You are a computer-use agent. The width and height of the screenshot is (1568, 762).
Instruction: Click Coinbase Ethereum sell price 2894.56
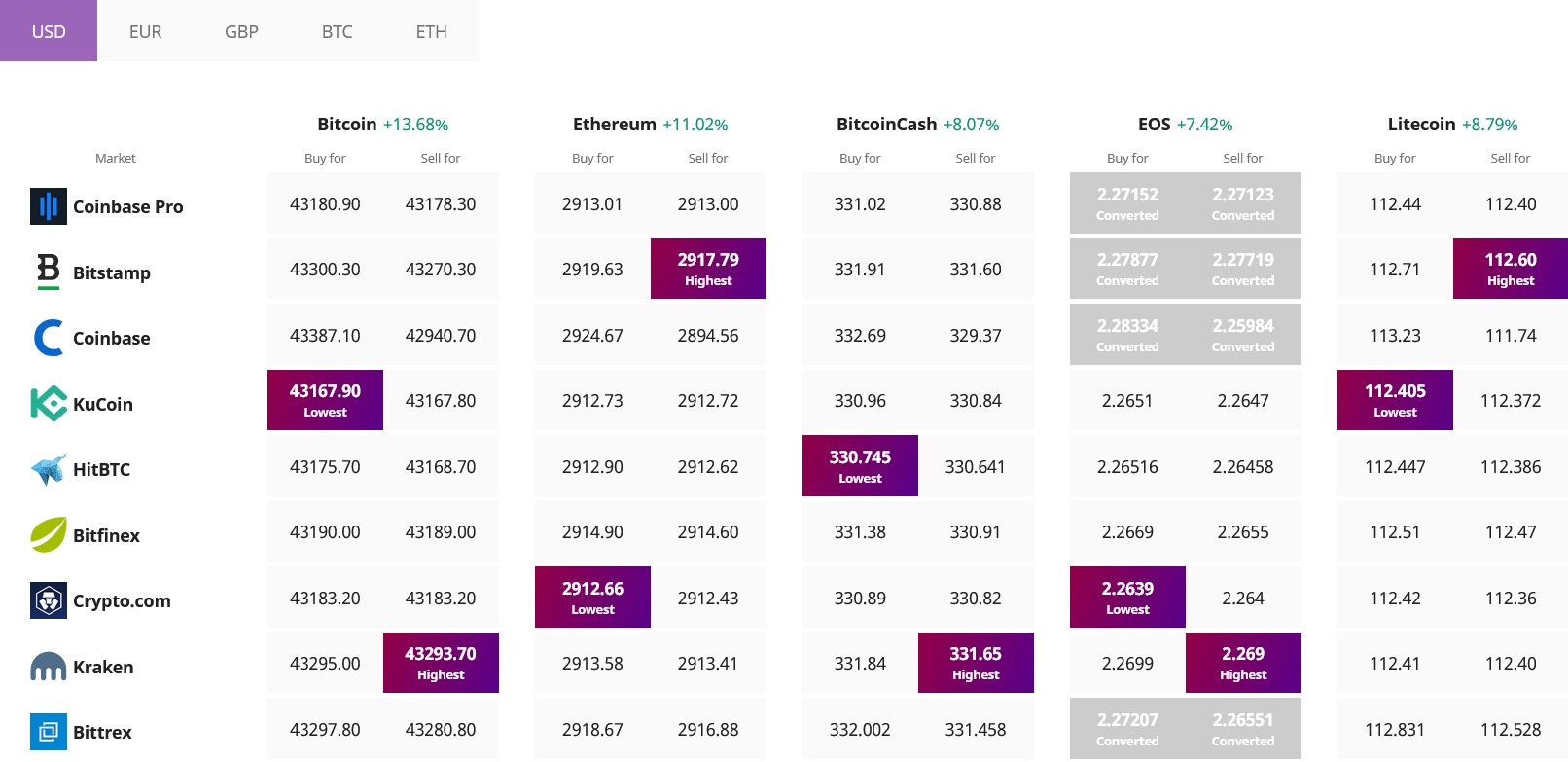pos(708,336)
